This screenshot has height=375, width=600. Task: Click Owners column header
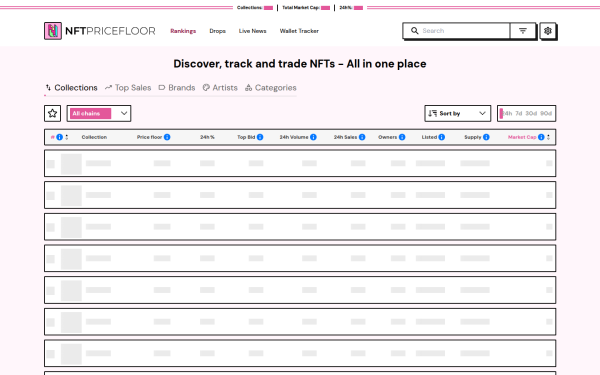pos(388,137)
